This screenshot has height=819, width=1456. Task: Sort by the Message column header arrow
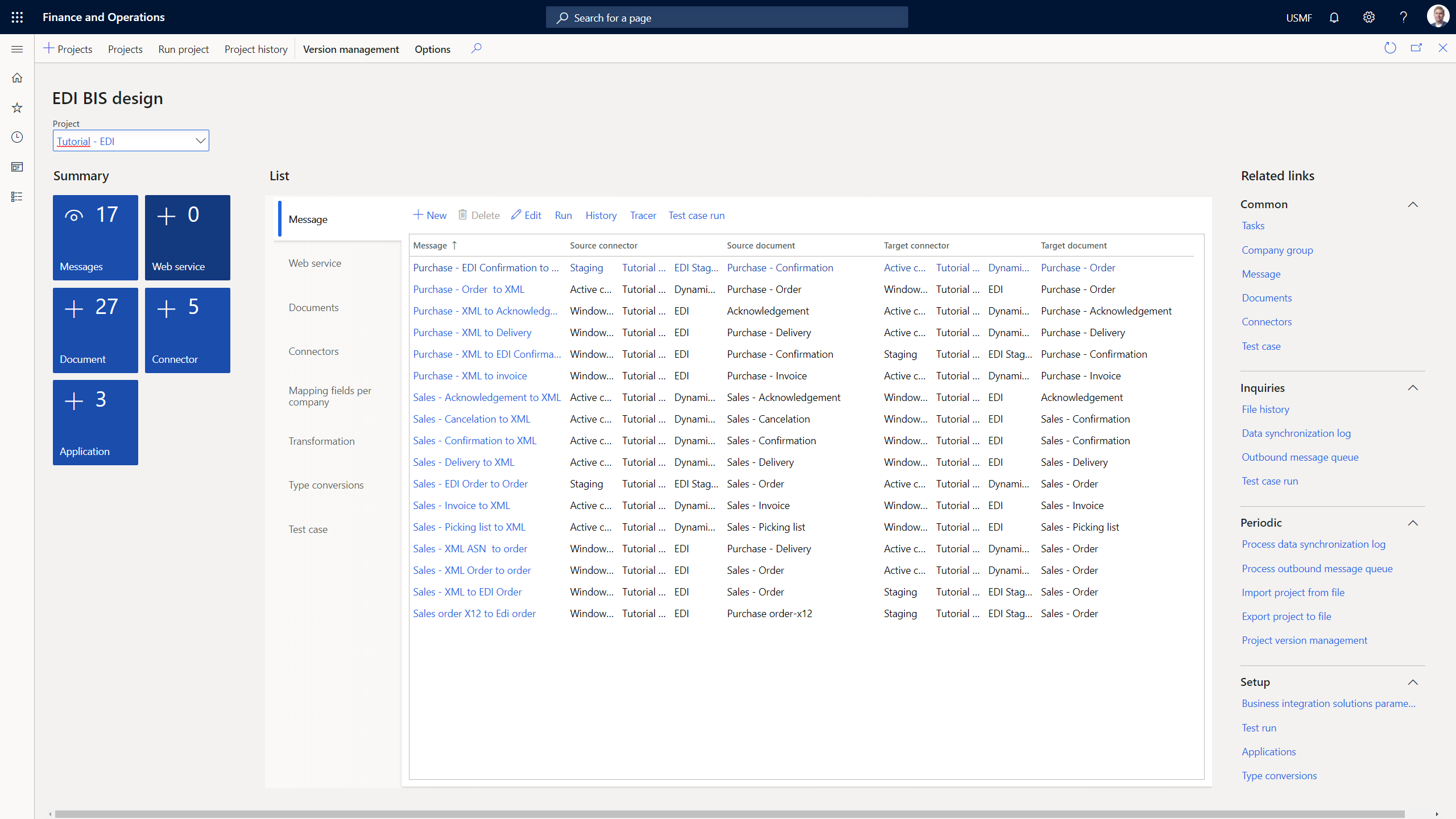point(455,245)
